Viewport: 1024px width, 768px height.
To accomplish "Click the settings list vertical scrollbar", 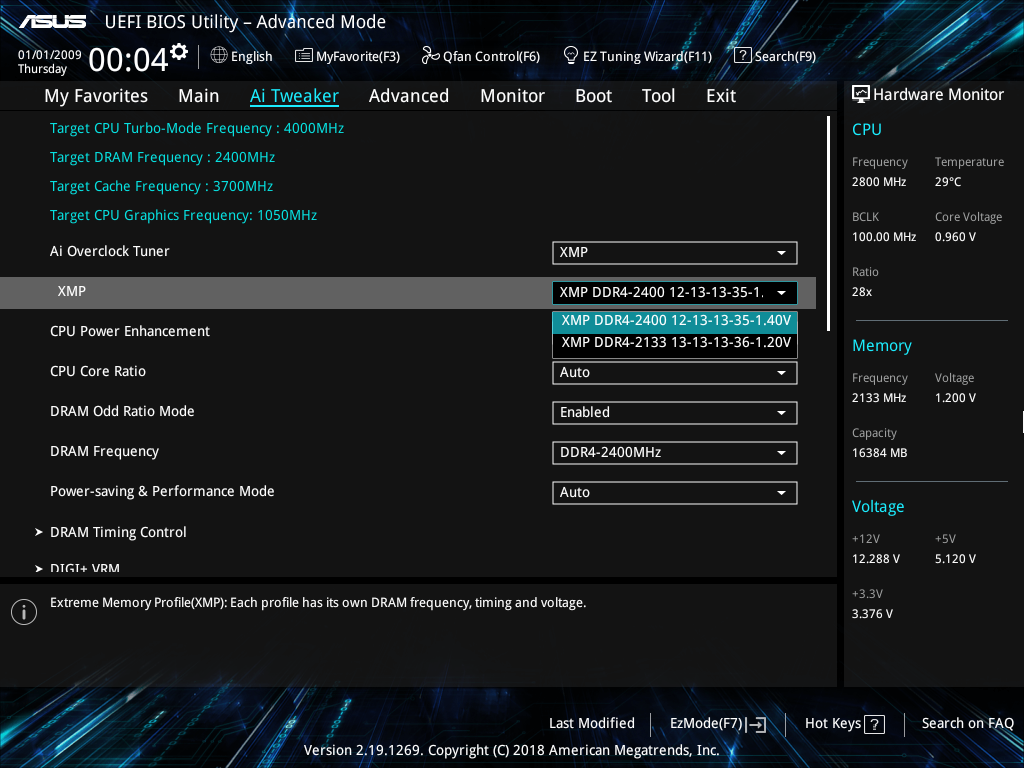I will tap(828, 223).
